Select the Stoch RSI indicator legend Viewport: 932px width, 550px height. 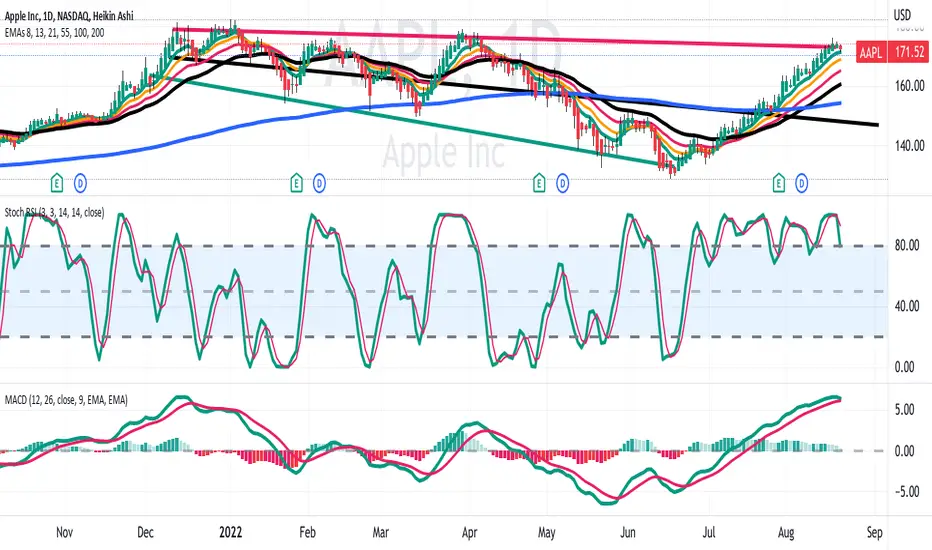click(54, 212)
